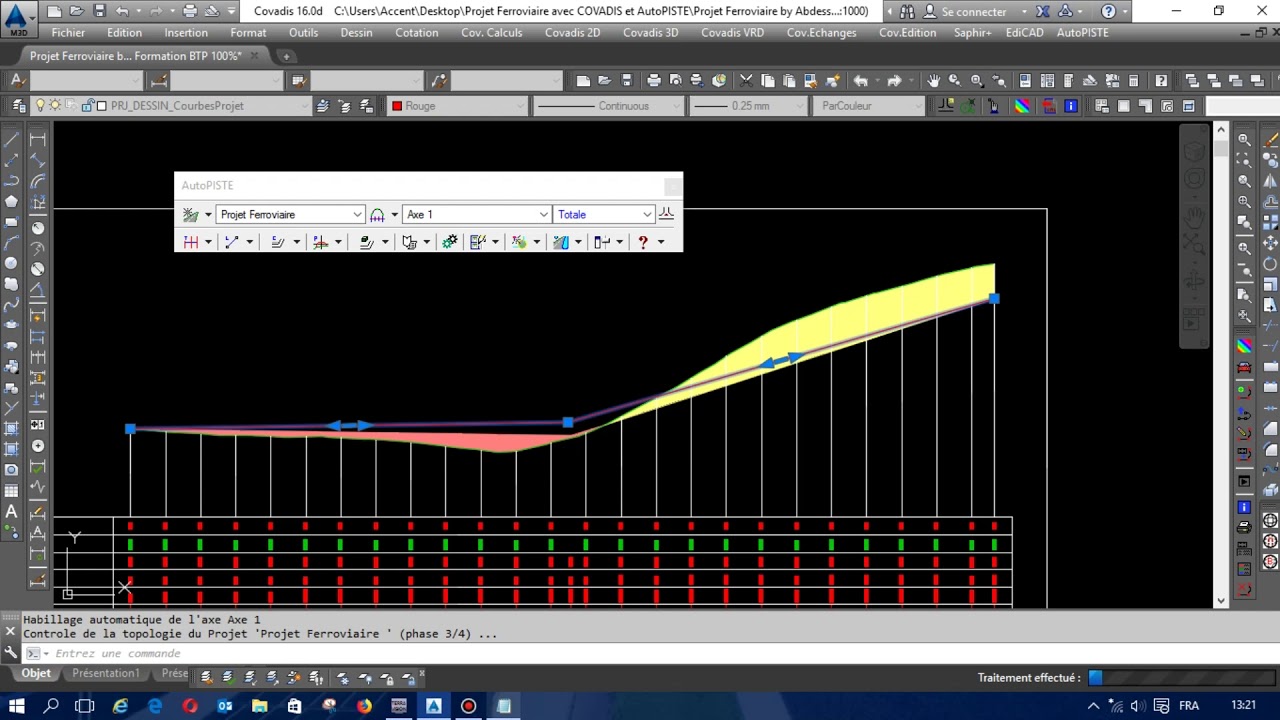Image resolution: width=1280 pixels, height=720 pixels.
Task: Click the AutoPISTE project manager icon
Action: 190,214
